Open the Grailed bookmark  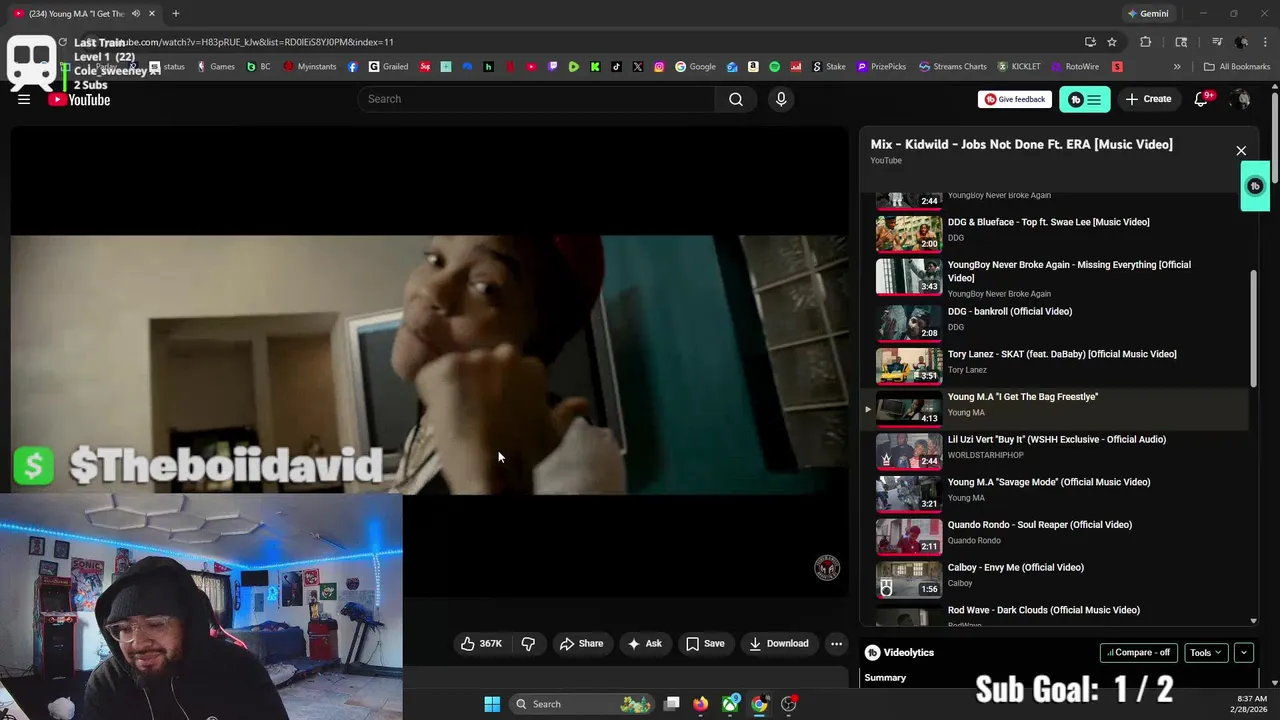pos(389,67)
